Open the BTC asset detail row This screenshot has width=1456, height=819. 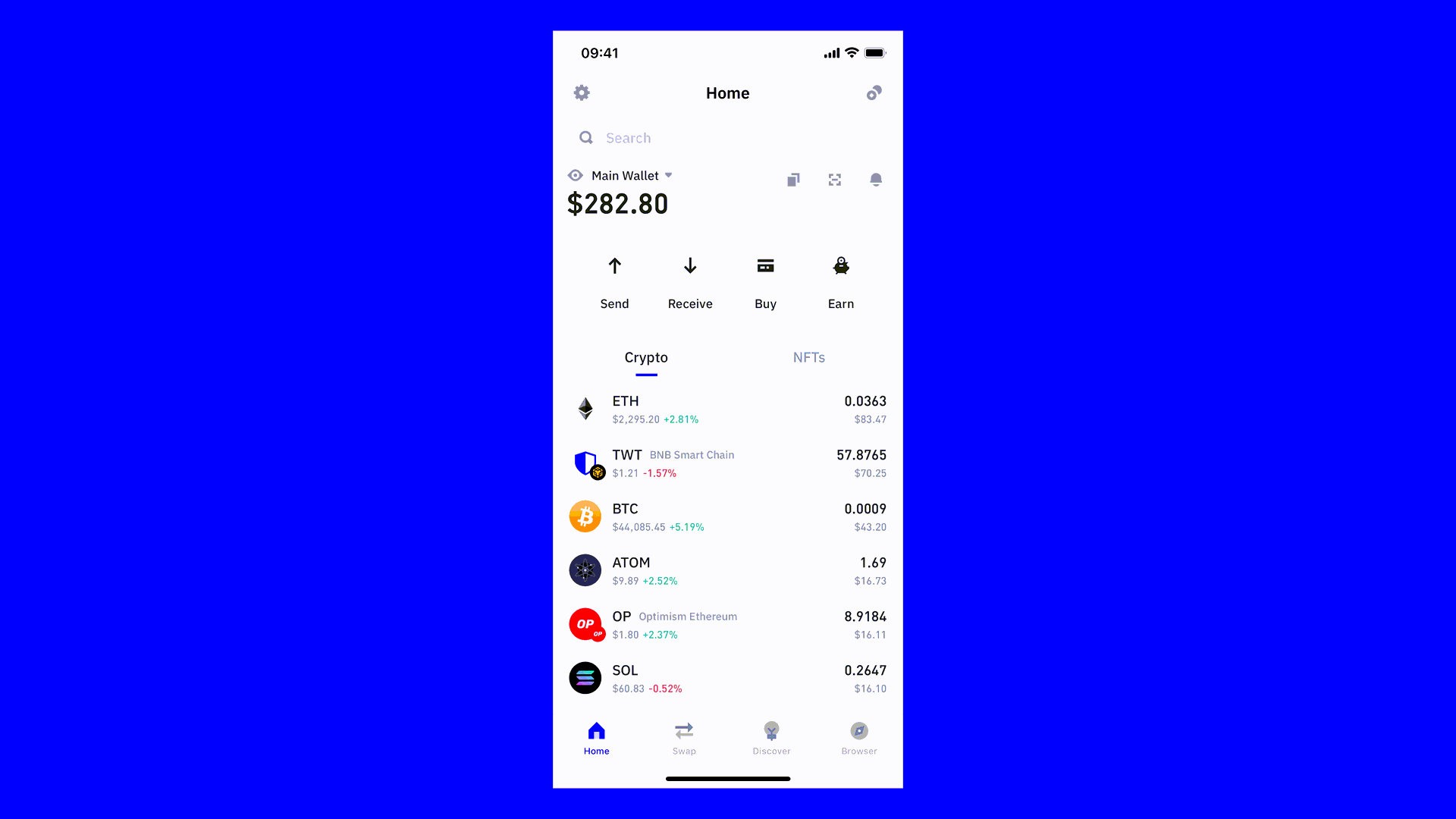[728, 516]
